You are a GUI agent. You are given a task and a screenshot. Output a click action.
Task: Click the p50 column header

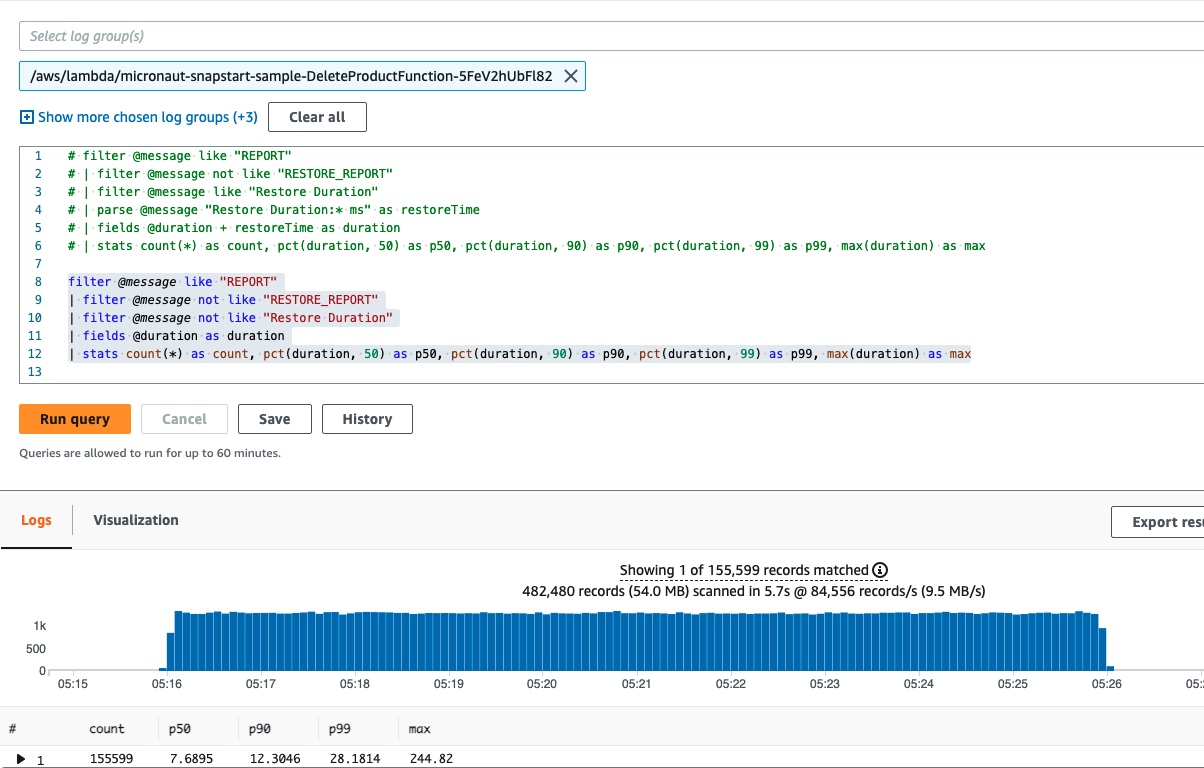click(180, 729)
